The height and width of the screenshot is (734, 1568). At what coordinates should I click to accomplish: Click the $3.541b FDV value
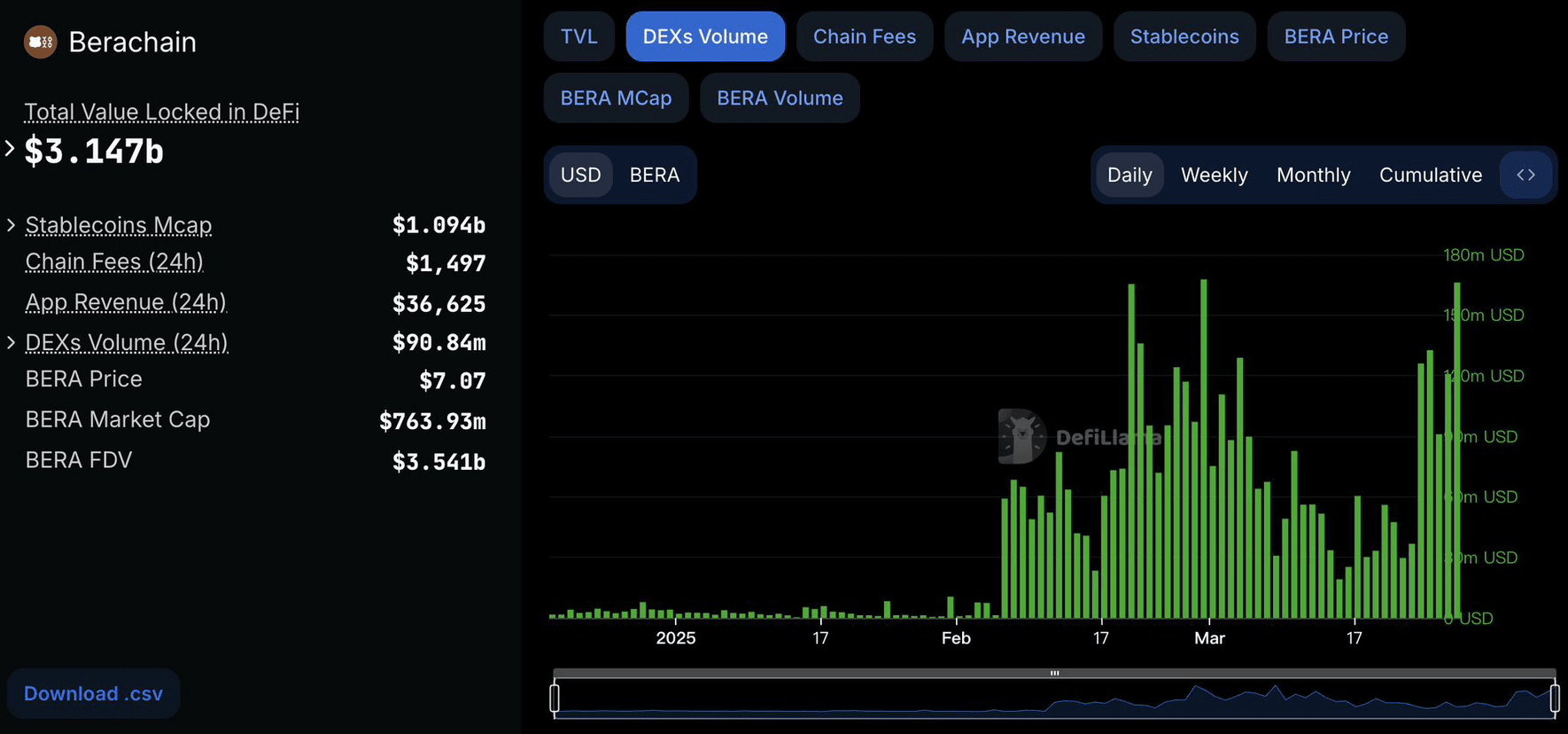coord(439,462)
